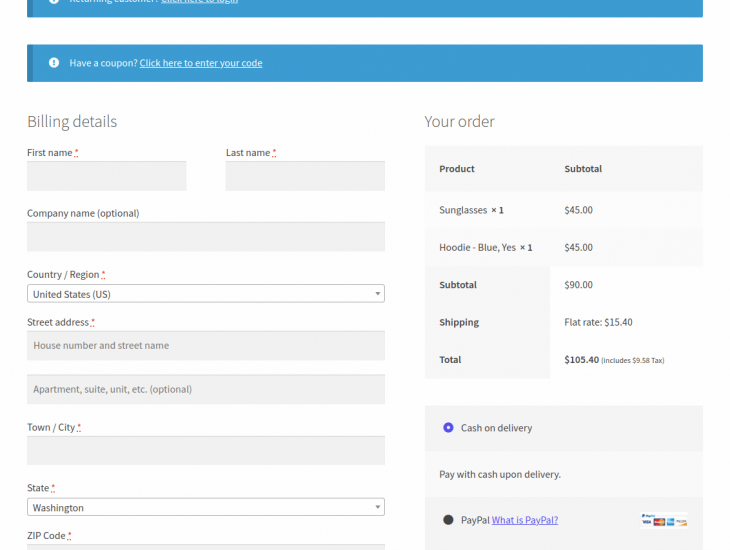Click the 'Billing details' heading

coord(72,121)
